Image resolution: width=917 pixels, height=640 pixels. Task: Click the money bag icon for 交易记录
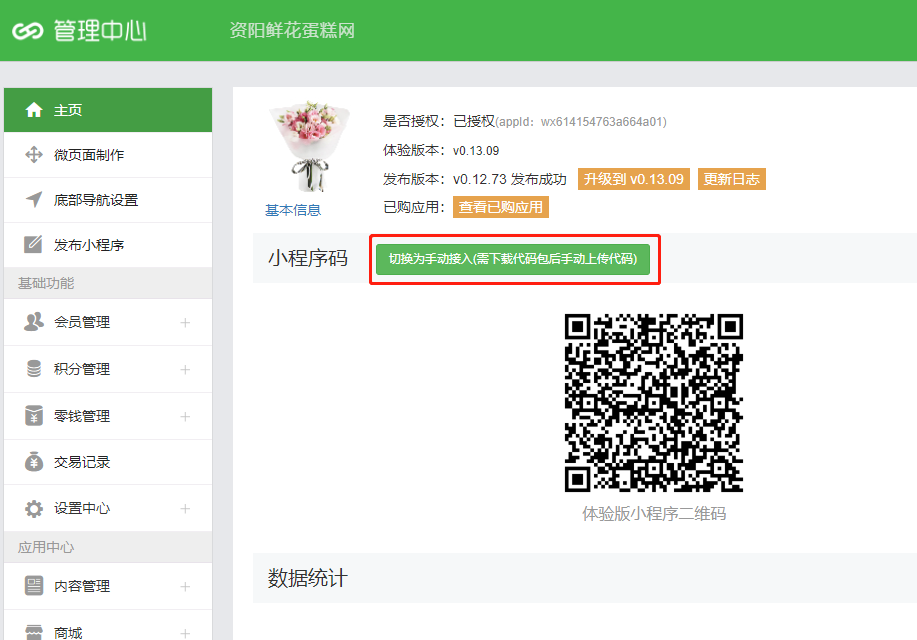[x=34, y=462]
